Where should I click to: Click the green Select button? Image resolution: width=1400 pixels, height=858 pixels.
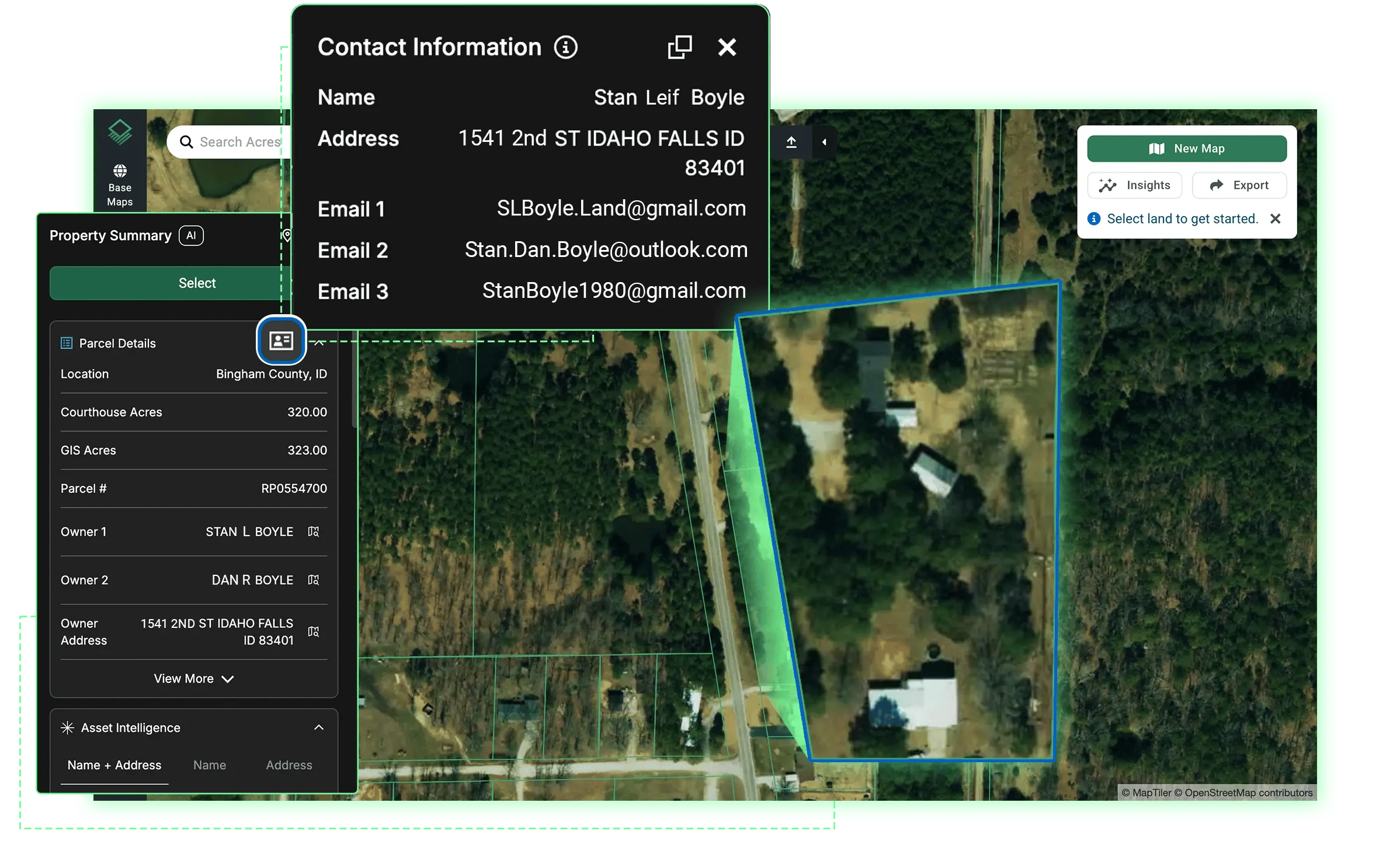(x=169, y=283)
